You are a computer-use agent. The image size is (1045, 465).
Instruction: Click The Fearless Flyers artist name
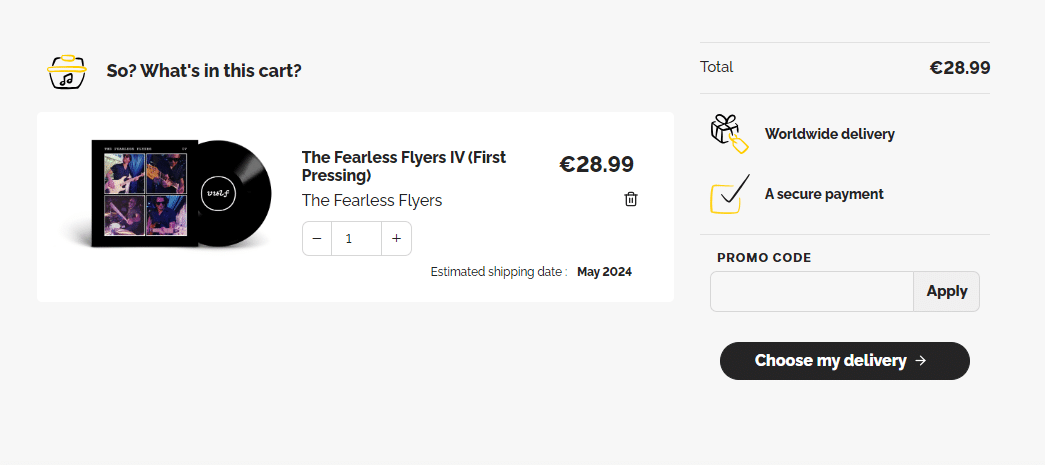(372, 201)
